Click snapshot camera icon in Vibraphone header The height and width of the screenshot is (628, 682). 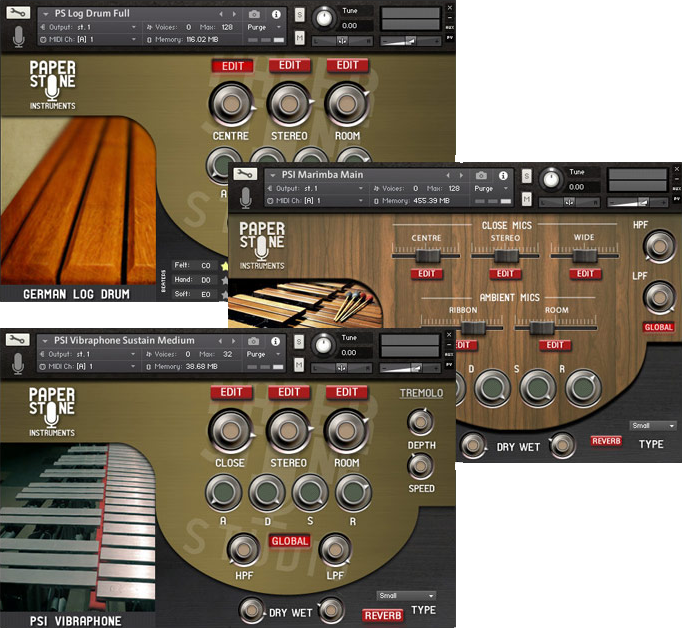coord(254,341)
